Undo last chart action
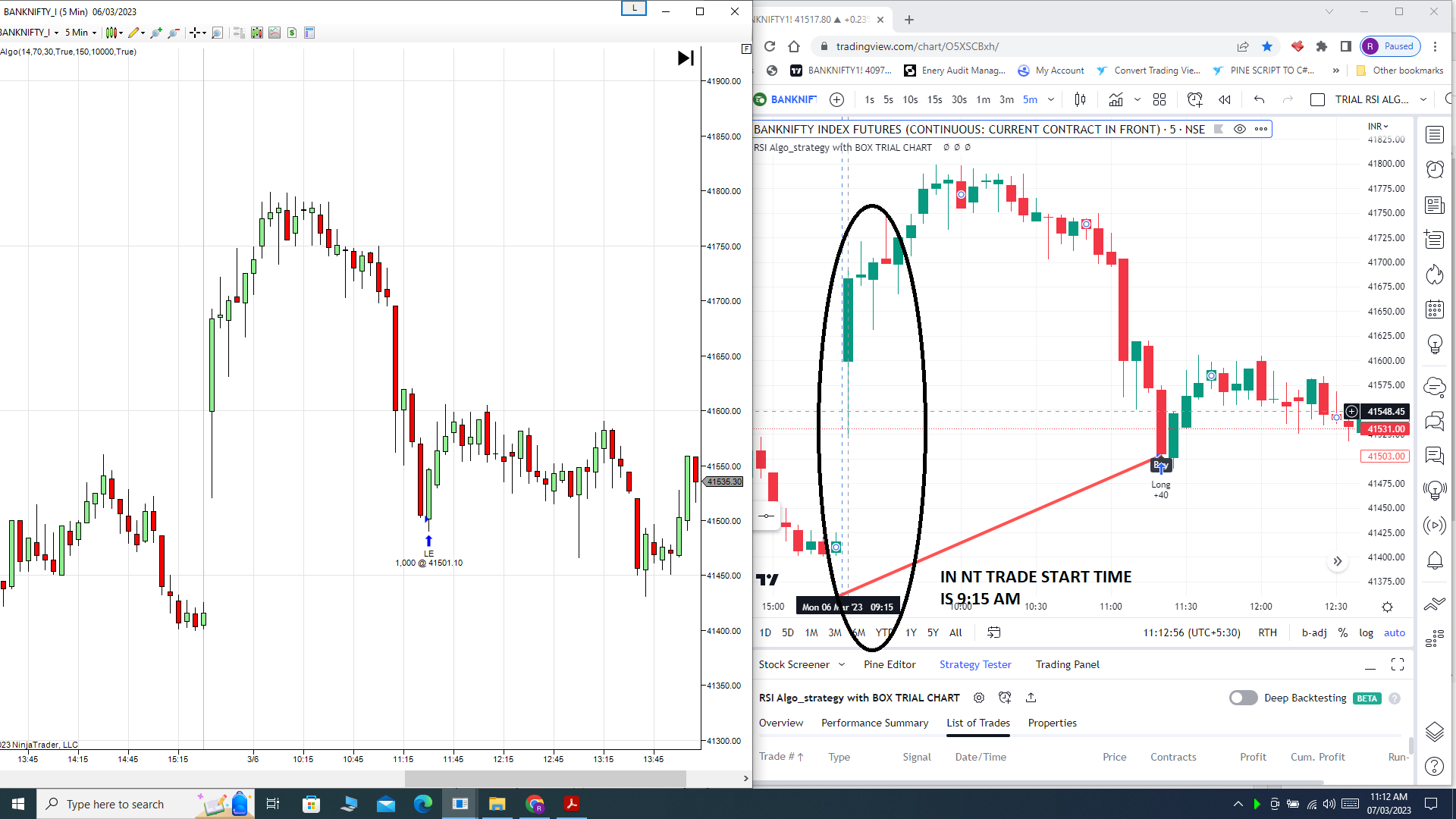This screenshot has width=1456, height=819. click(x=1259, y=99)
